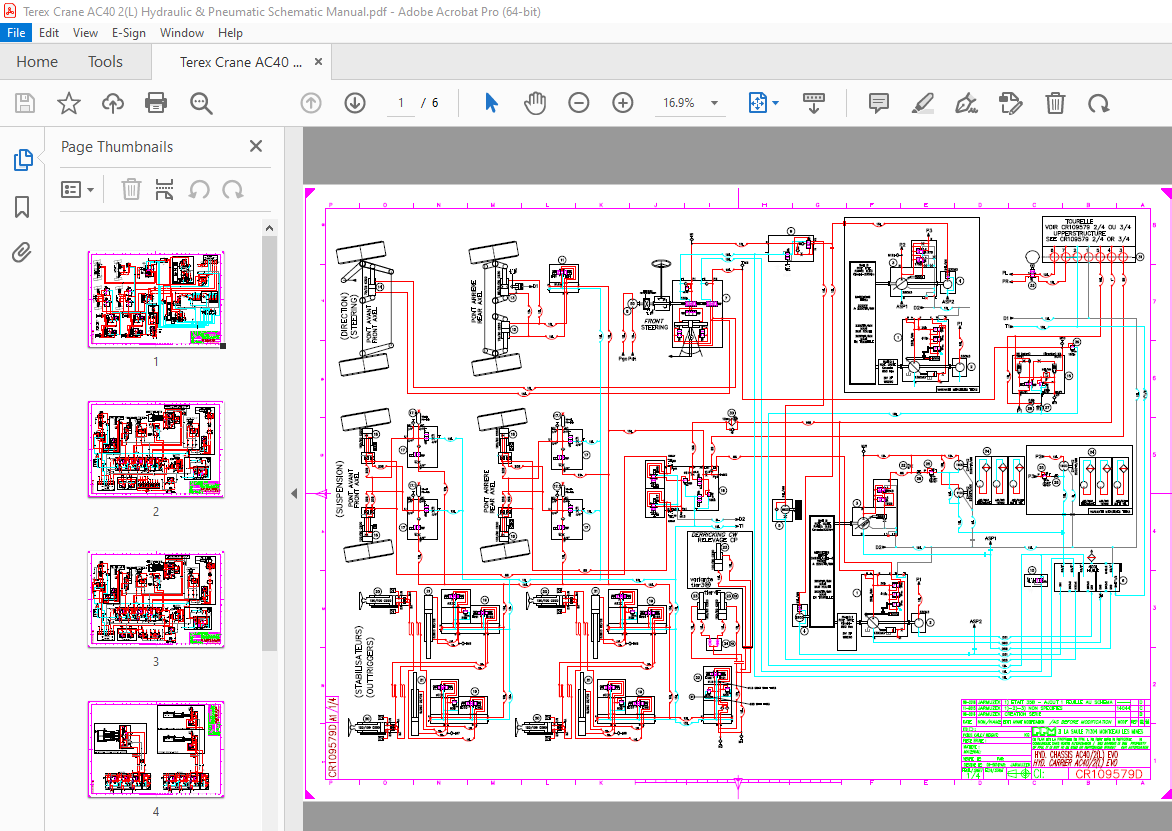Open the Edit menu
This screenshot has height=831, width=1172.
pyautogui.click(x=49, y=33)
